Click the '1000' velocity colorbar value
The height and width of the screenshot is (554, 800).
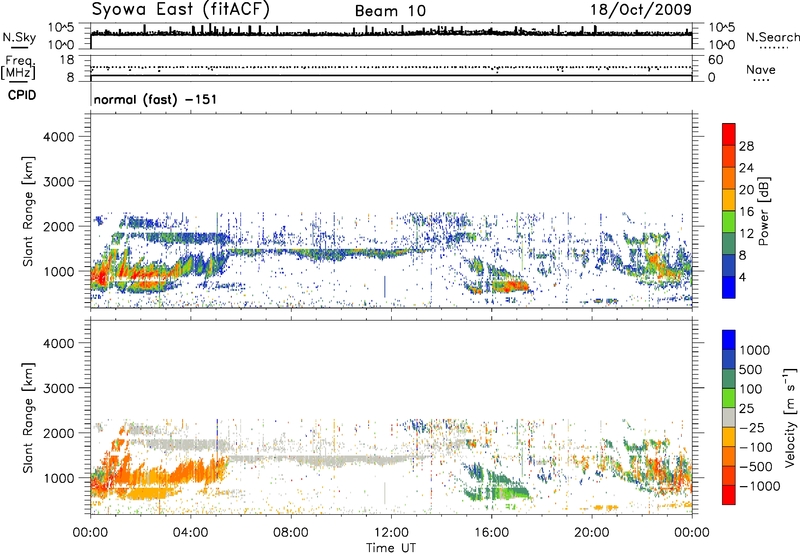(x=755, y=350)
